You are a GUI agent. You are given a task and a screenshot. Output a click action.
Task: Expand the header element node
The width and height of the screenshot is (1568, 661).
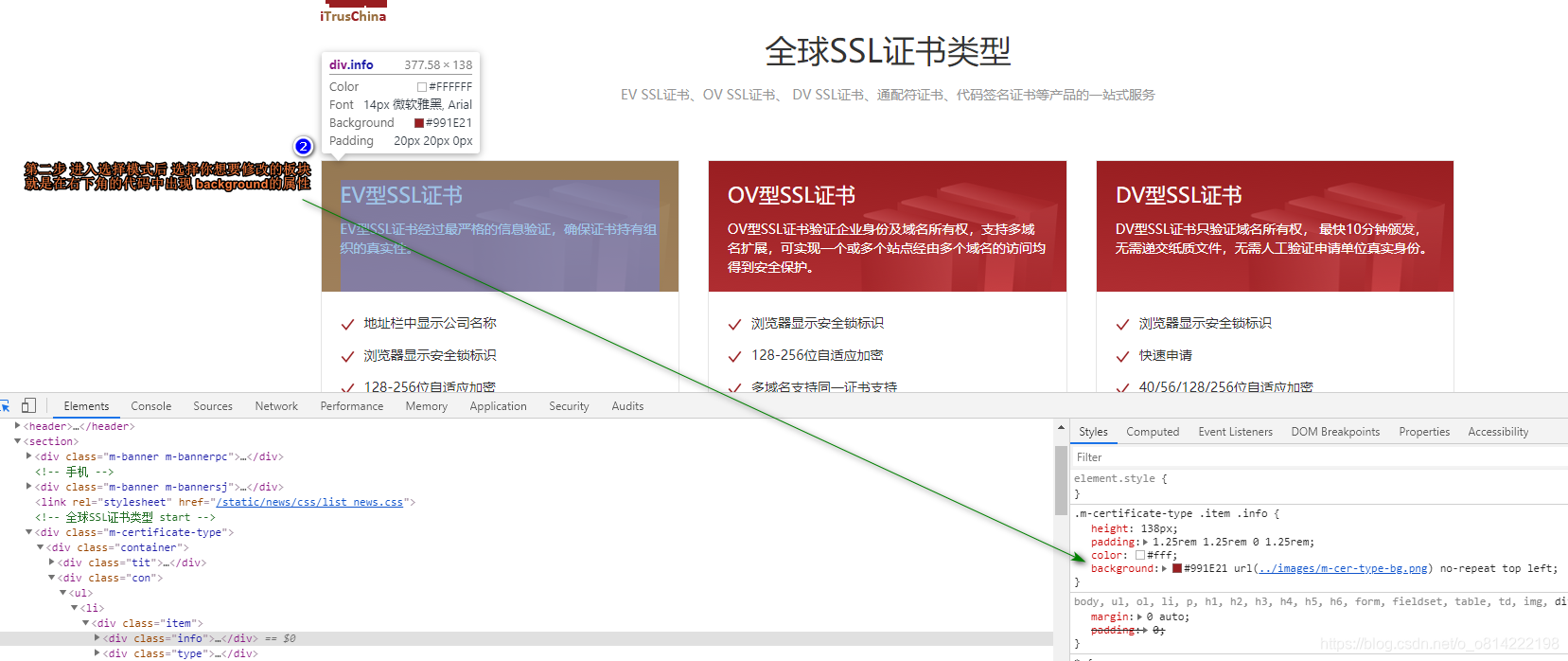point(18,426)
